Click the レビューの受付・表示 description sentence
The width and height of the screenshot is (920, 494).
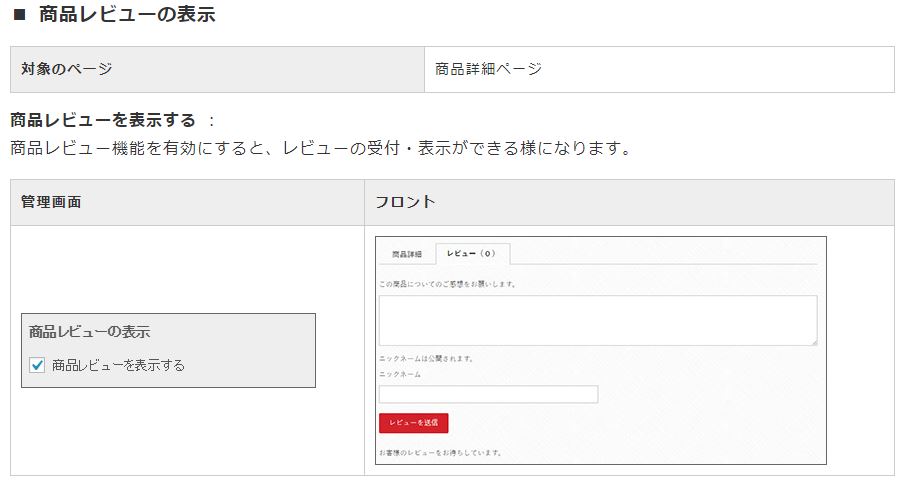[320, 148]
